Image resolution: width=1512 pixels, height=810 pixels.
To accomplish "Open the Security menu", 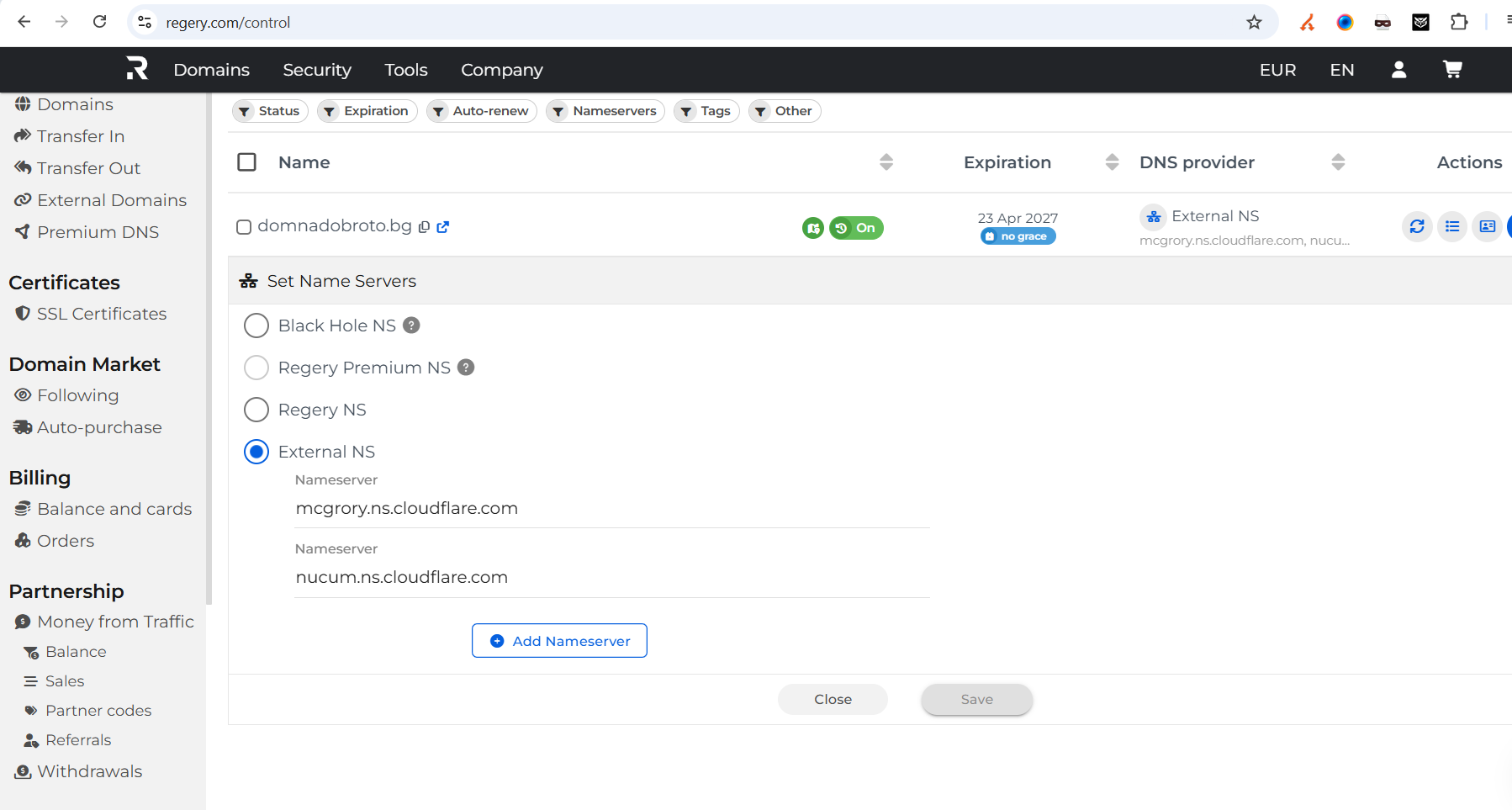I will pyautogui.click(x=317, y=70).
